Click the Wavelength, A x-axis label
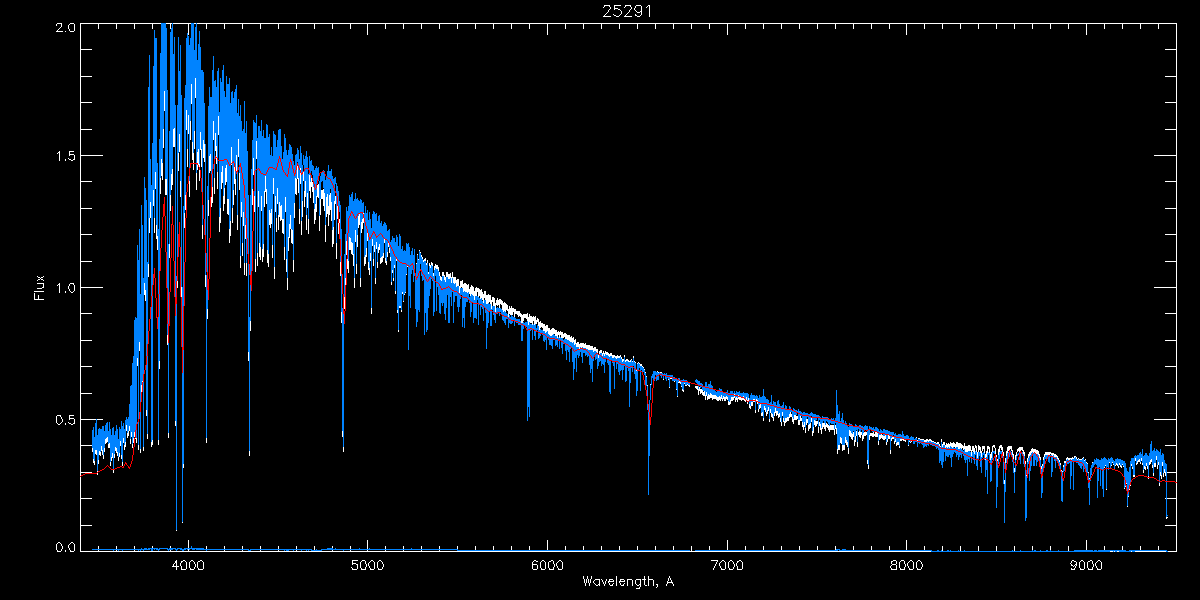1200x600 pixels. tap(627, 581)
